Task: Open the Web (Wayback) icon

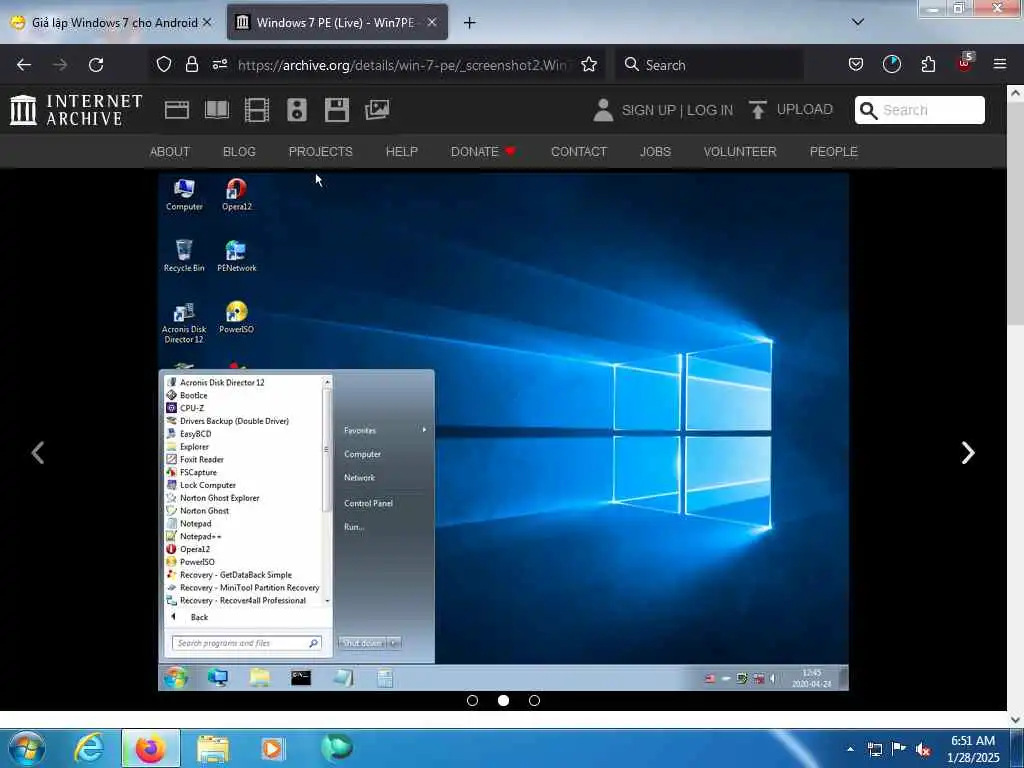Action: 176,110
